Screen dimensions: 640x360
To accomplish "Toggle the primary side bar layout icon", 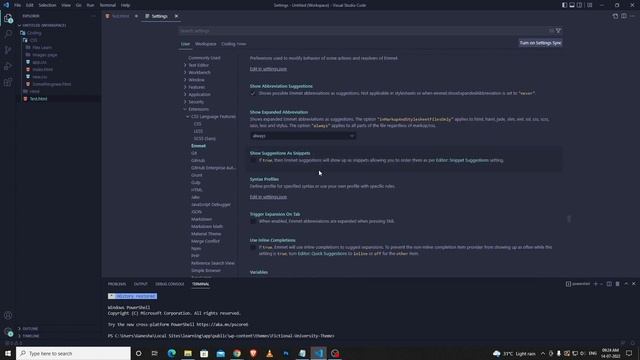I will (564, 5).
